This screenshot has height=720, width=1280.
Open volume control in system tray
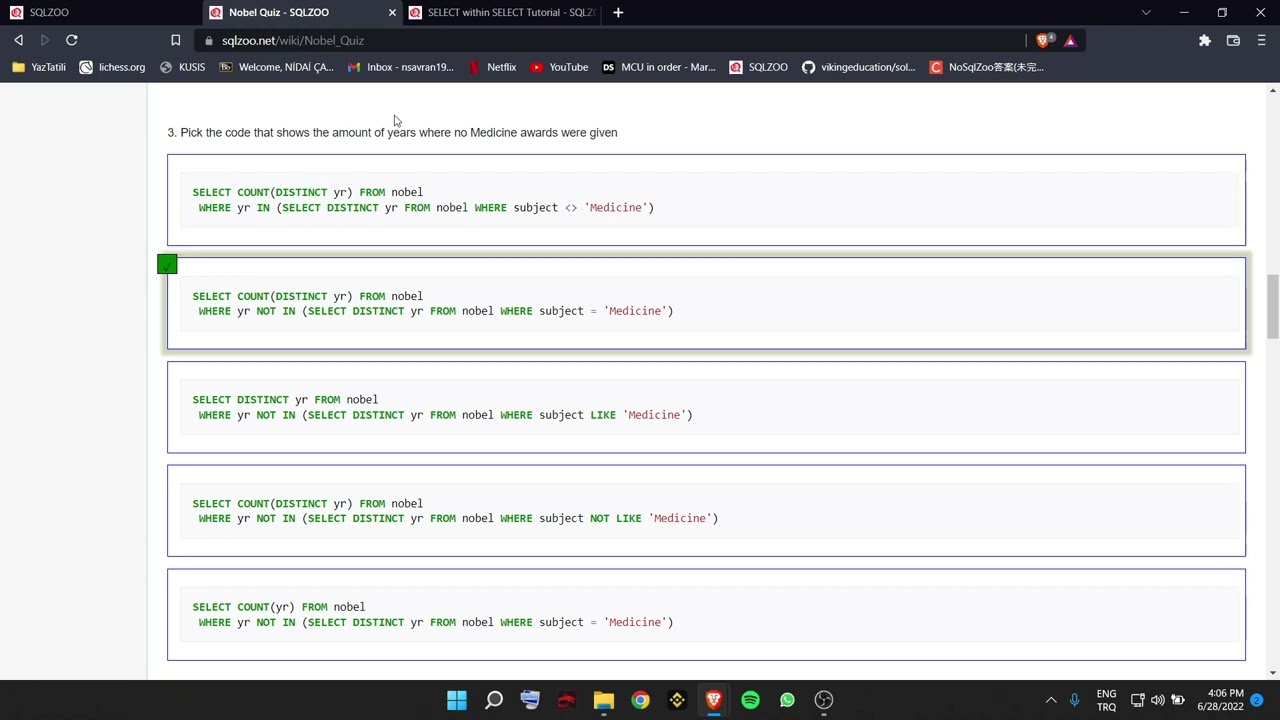(x=1158, y=700)
